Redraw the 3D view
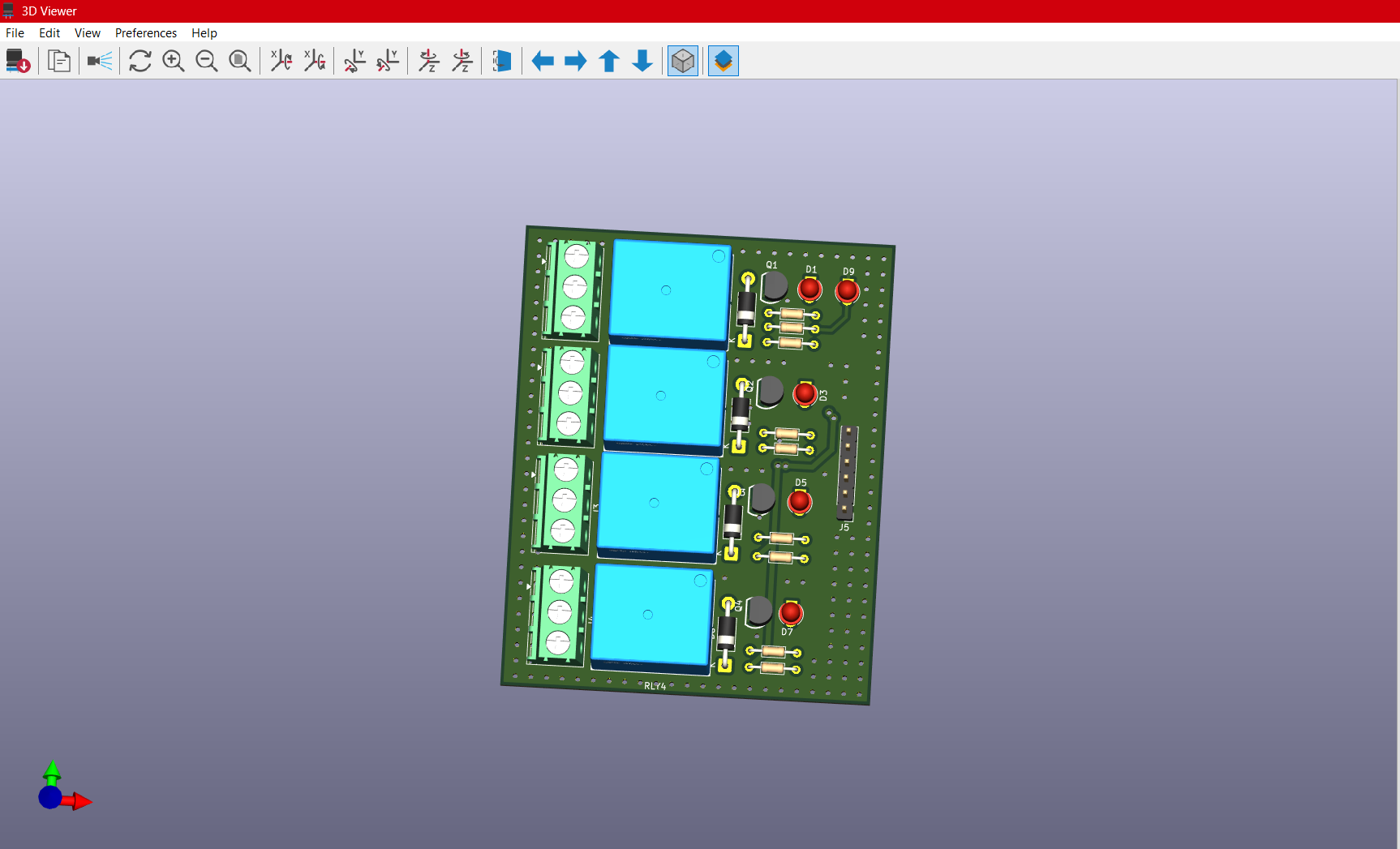 pyautogui.click(x=140, y=61)
